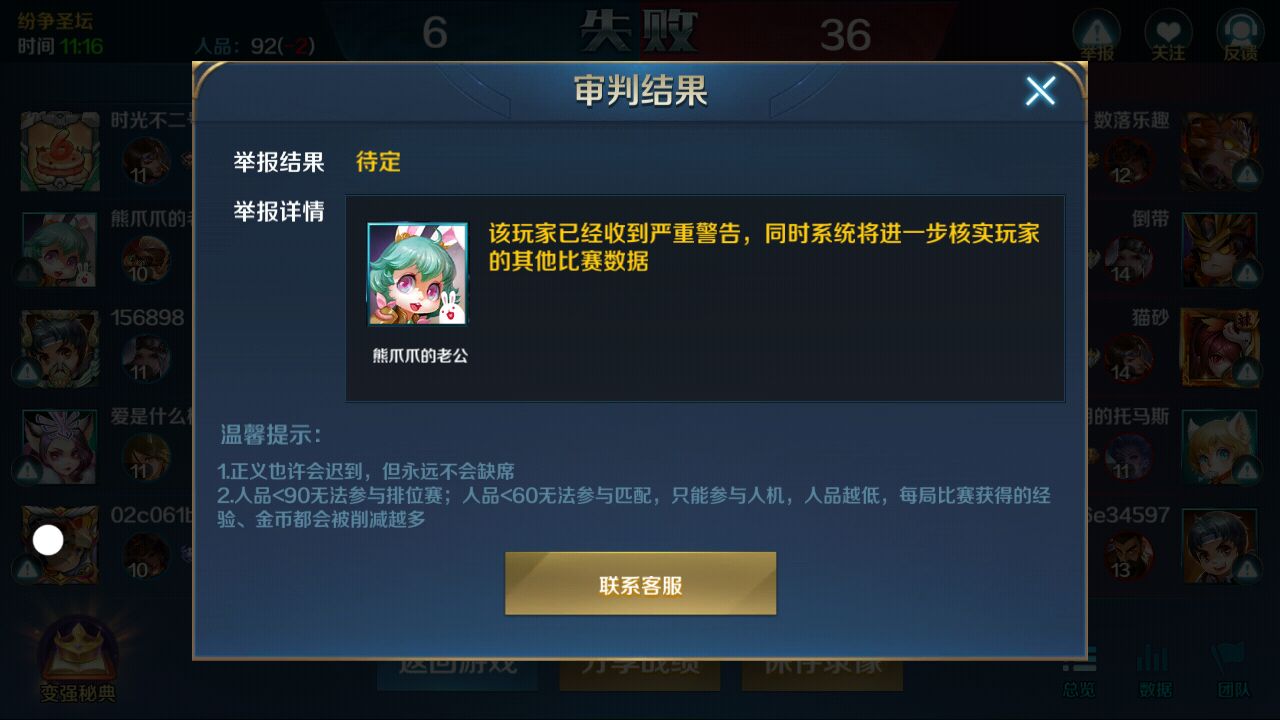
Task: Select the reported player avatar 熊爪爪的老公
Action: (417, 274)
